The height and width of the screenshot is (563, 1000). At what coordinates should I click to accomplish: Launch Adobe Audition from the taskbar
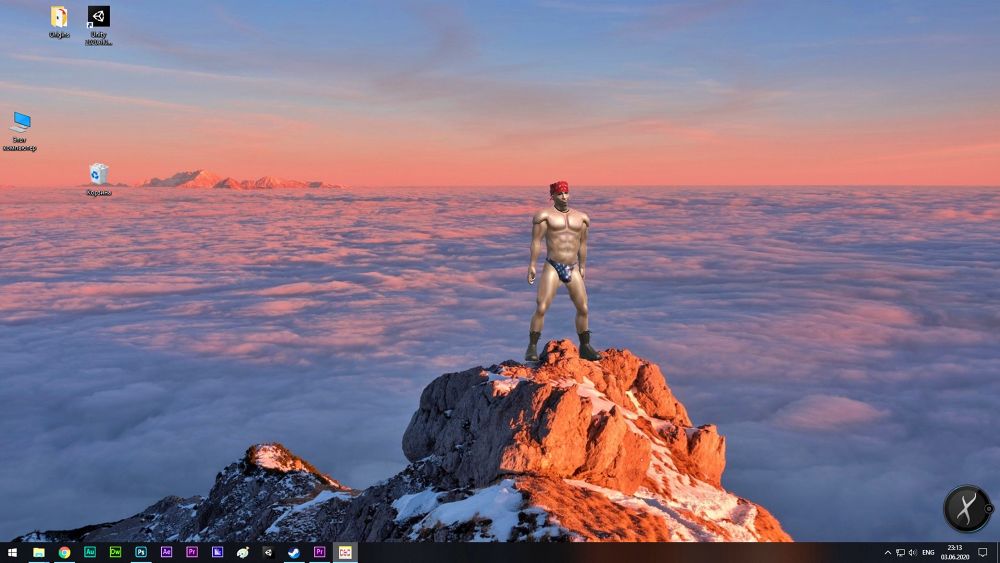point(90,552)
